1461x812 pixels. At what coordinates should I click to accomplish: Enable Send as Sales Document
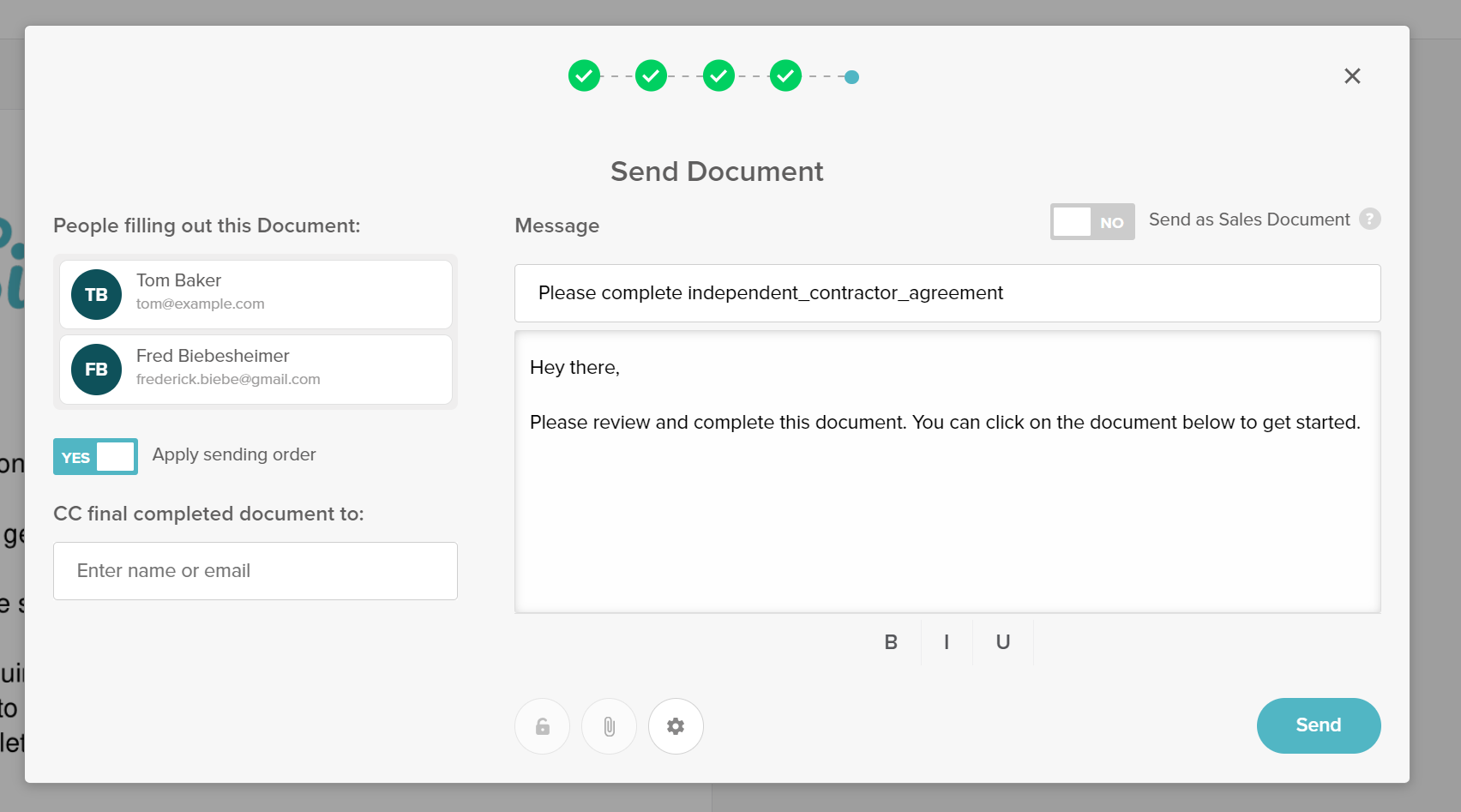coord(1091,221)
